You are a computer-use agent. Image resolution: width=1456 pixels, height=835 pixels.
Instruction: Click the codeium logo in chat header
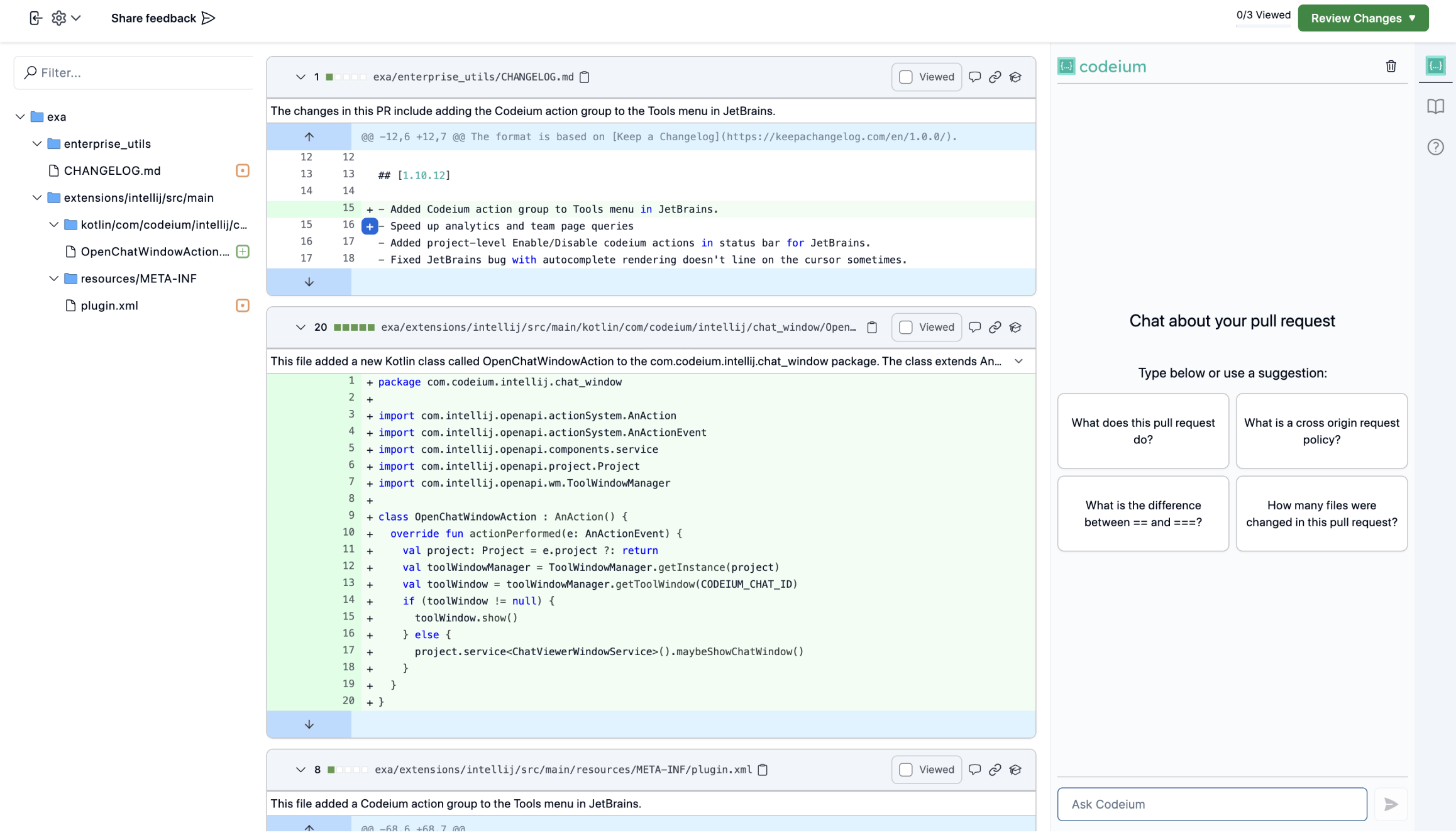[x=1102, y=67]
